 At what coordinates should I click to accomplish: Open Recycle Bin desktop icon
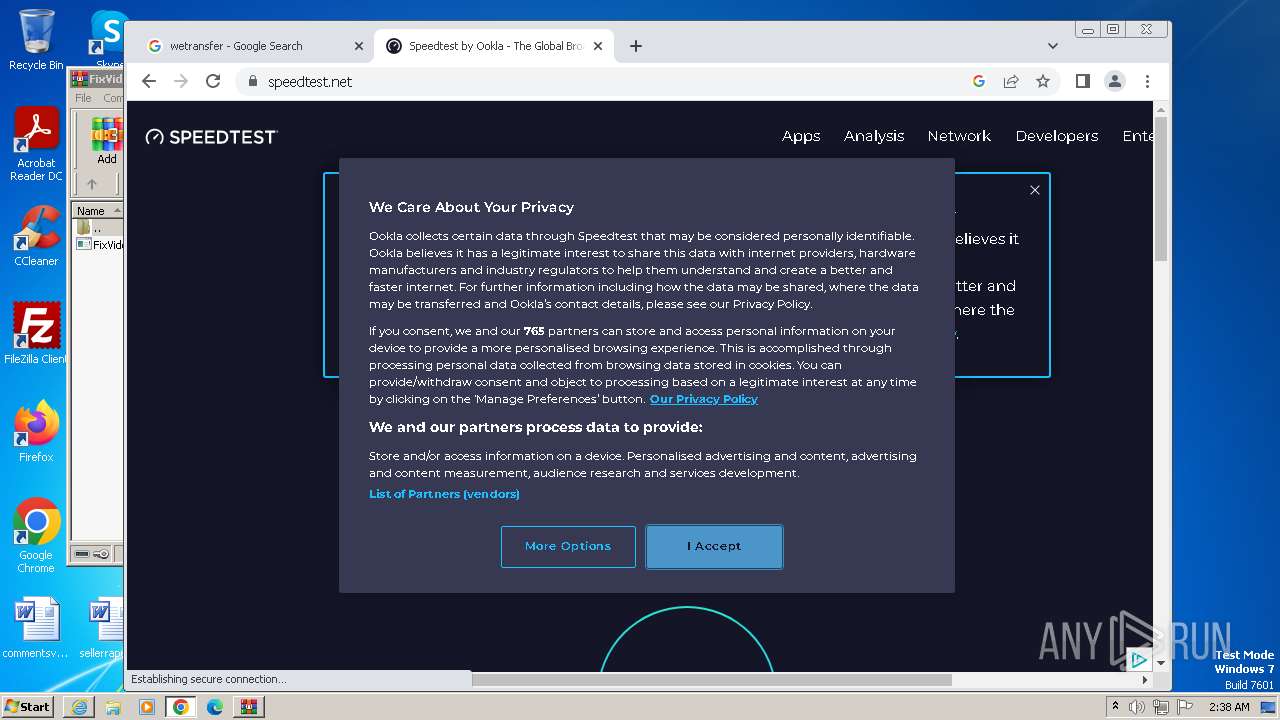36,40
